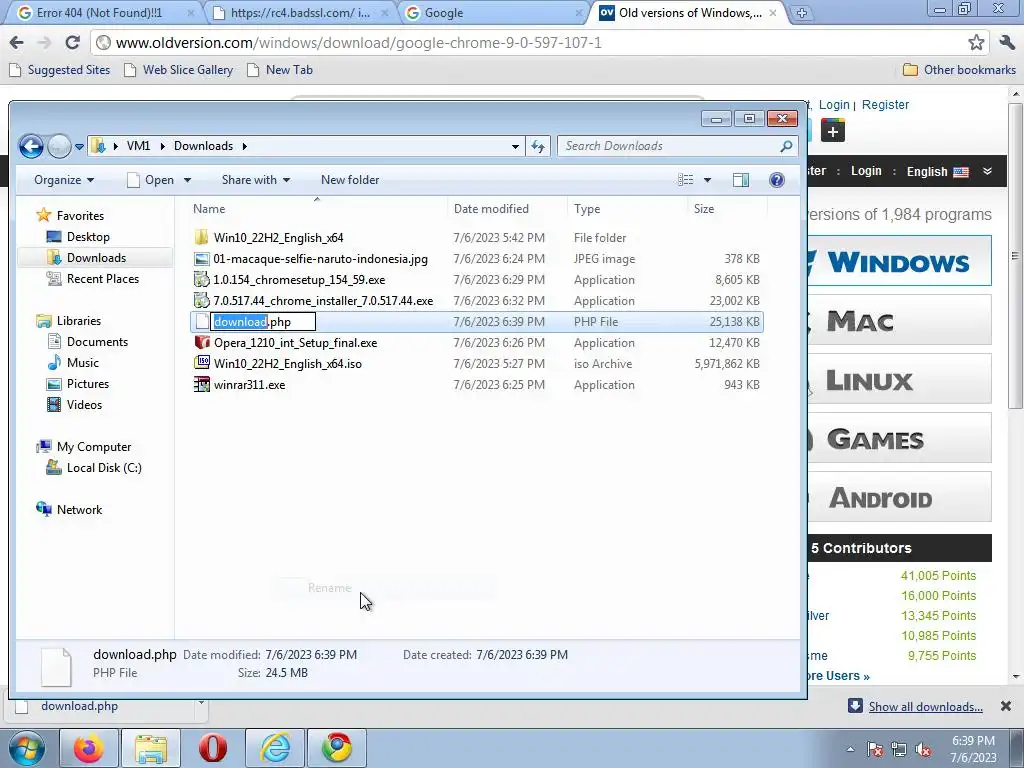Select Old versions of Windows tab
The width and height of the screenshot is (1024, 768).
pos(688,13)
